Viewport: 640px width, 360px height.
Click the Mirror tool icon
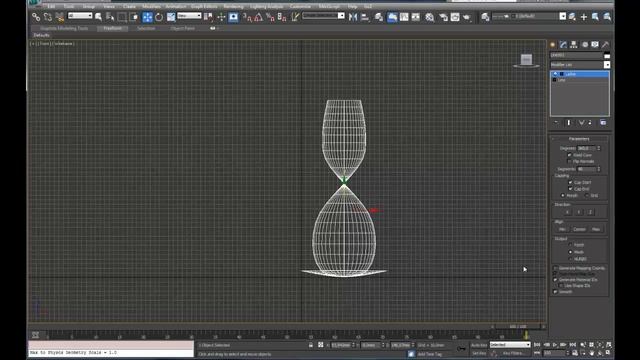point(353,17)
